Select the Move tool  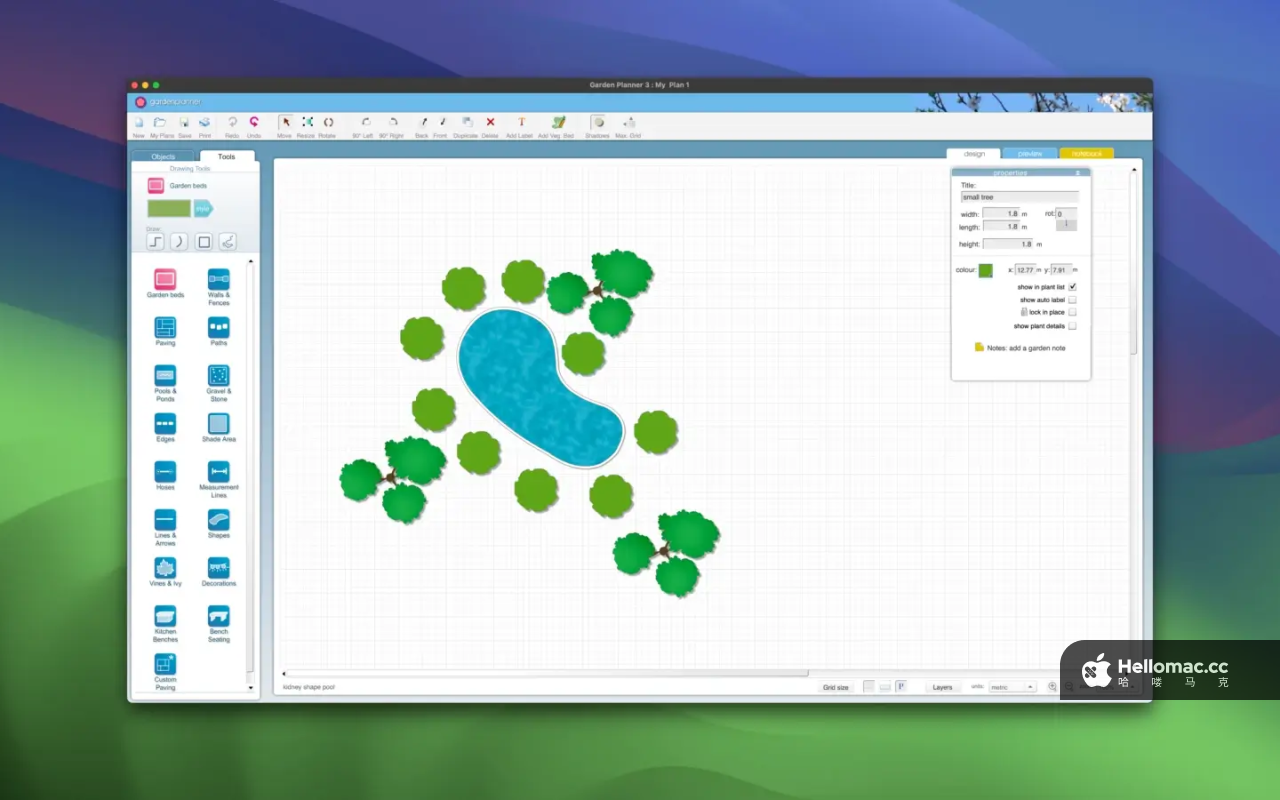click(285, 123)
